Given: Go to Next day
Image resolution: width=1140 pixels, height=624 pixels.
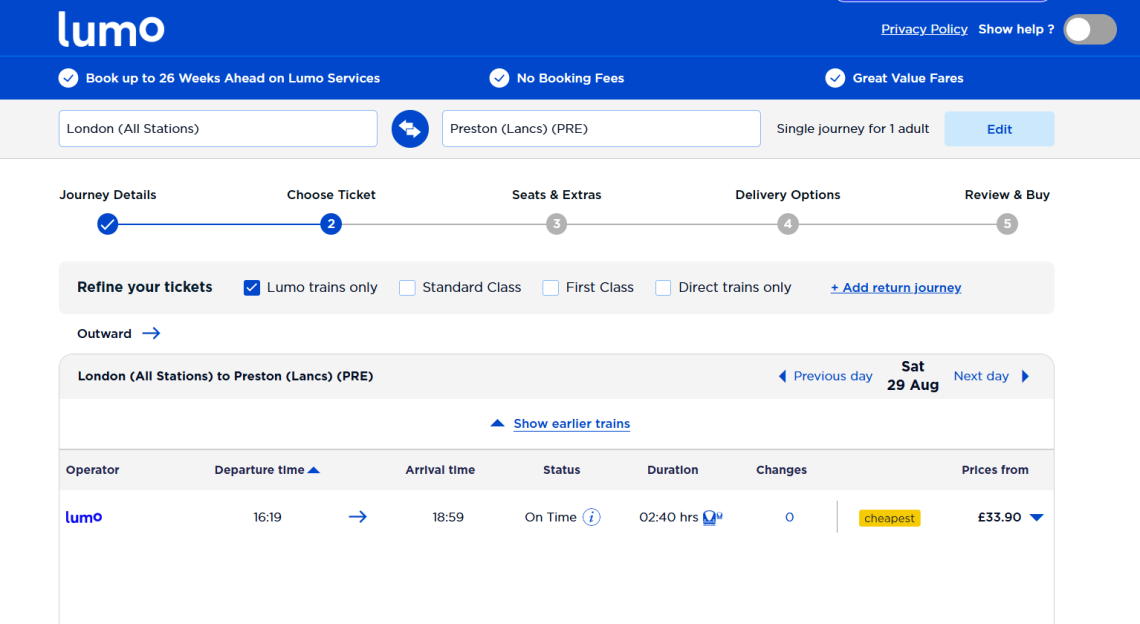Looking at the screenshot, I should [x=981, y=376].
